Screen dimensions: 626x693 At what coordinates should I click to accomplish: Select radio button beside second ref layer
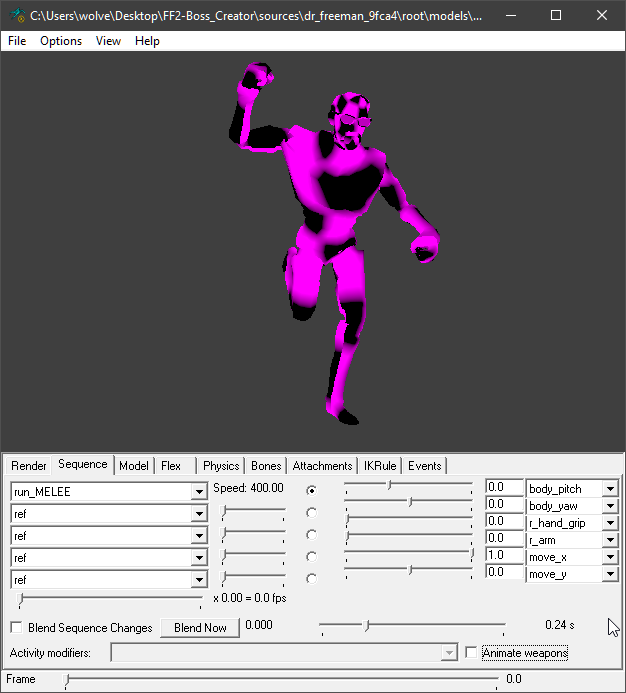pyautogui.click(x=311, y=535)
